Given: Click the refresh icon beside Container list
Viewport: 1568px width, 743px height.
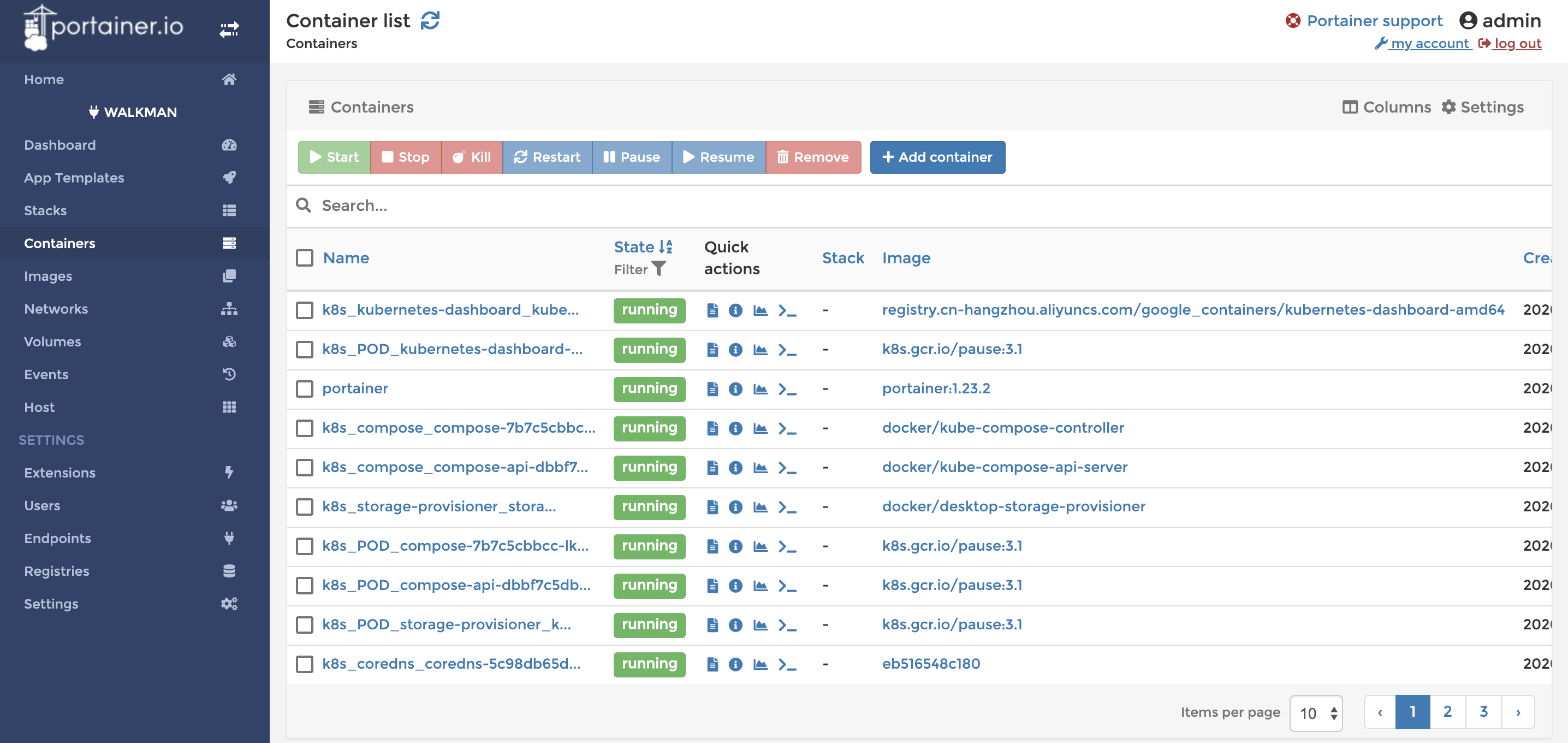Looking at the screenshot, I should tap(430, 21).
